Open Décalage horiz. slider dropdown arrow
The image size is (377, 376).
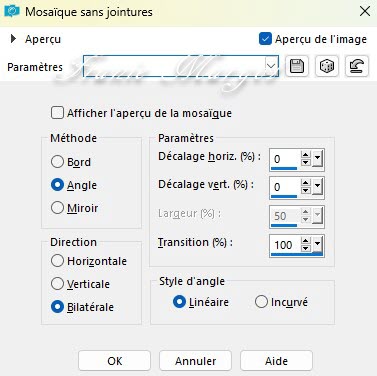[x=317, y=159]
